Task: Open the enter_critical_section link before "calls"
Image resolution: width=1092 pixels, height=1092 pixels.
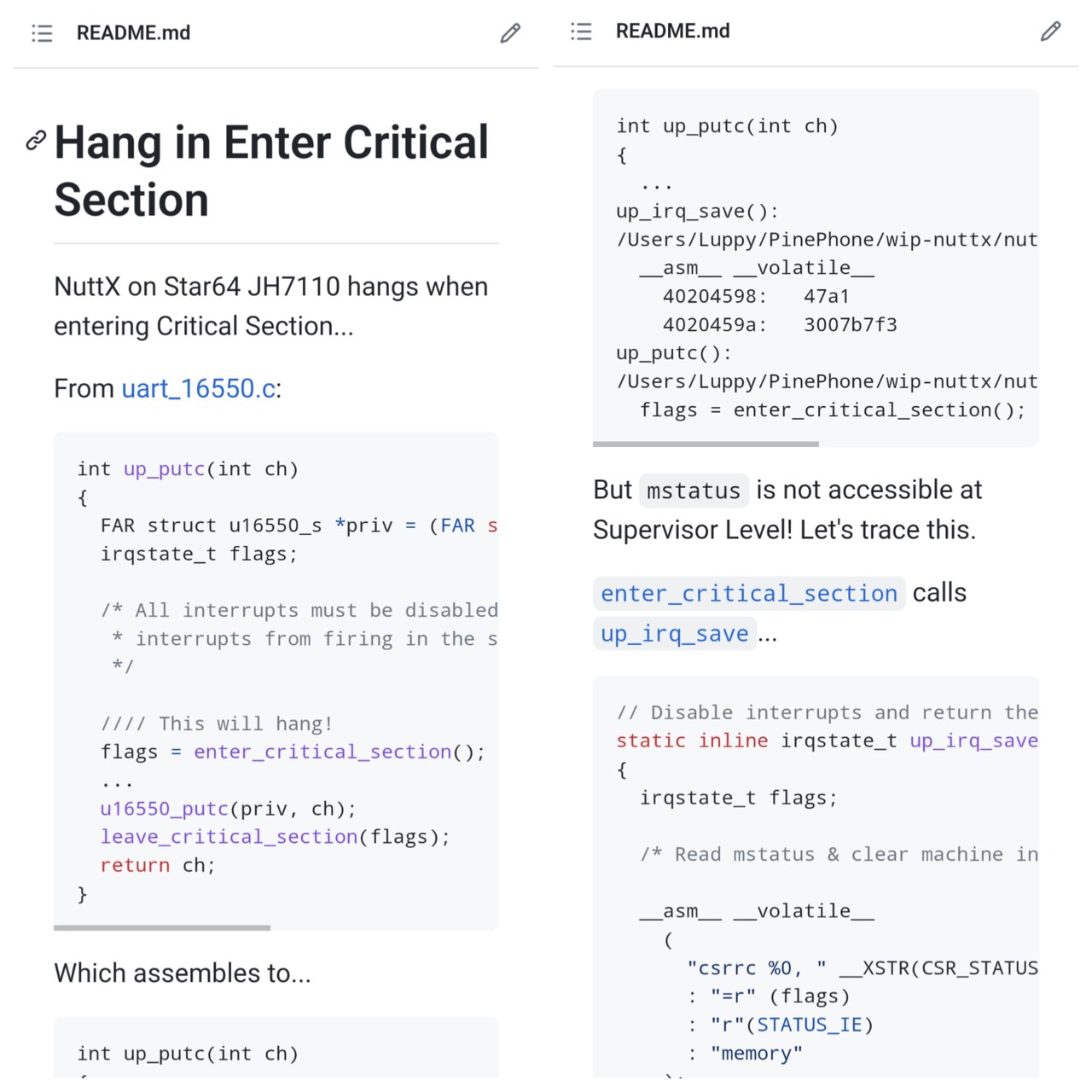Action: (749, 593)
